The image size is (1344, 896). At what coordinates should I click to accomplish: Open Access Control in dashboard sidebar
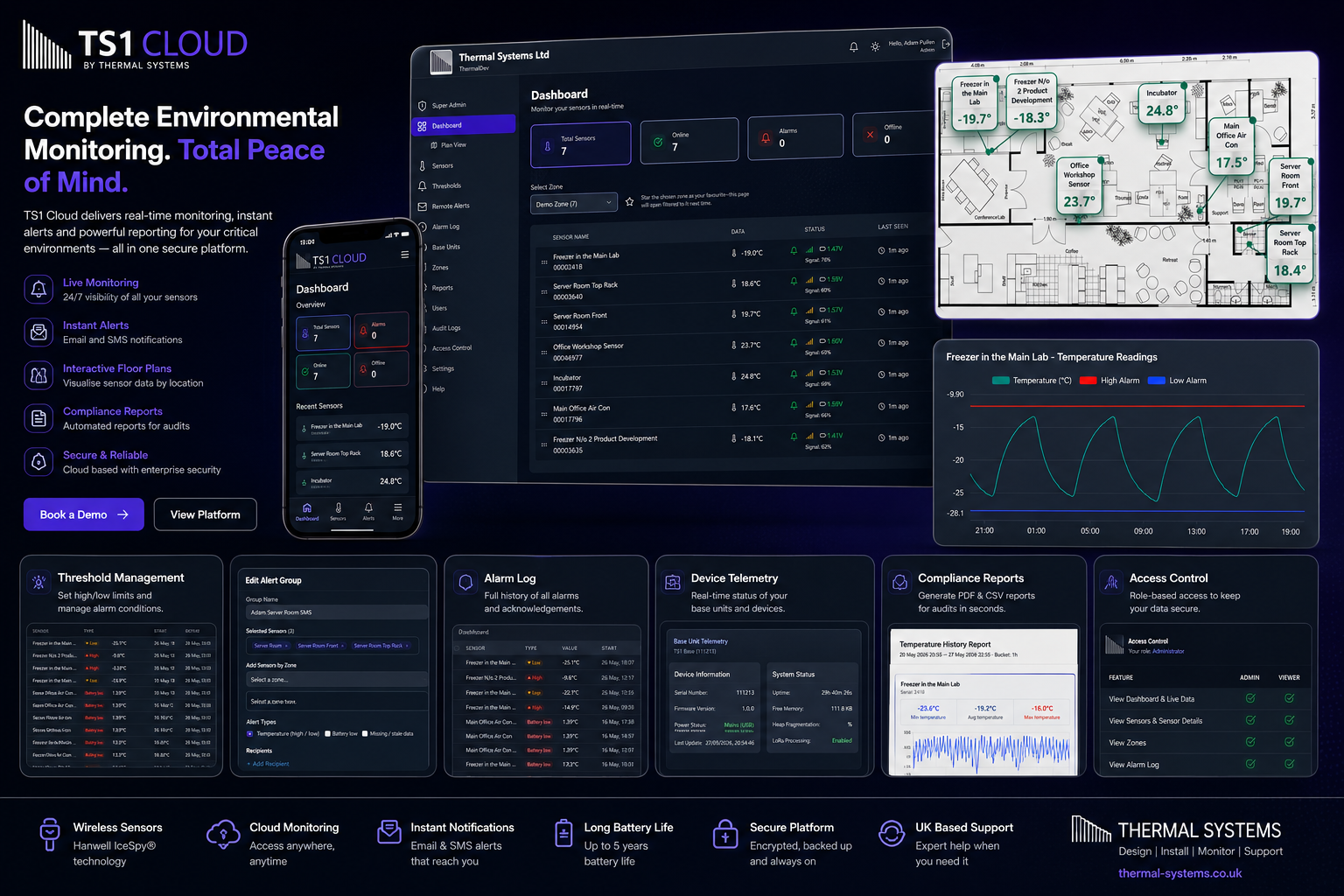pyautogui.click(x=451, y=348)
